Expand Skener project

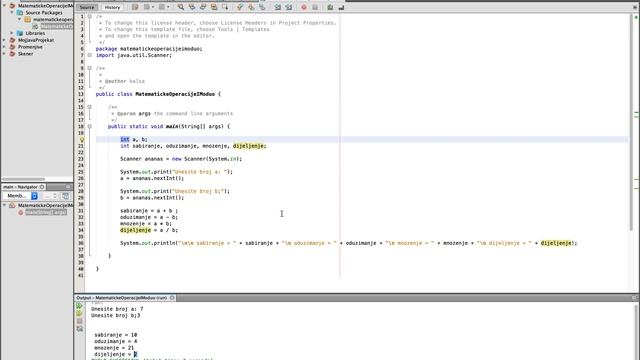[4, 53]
